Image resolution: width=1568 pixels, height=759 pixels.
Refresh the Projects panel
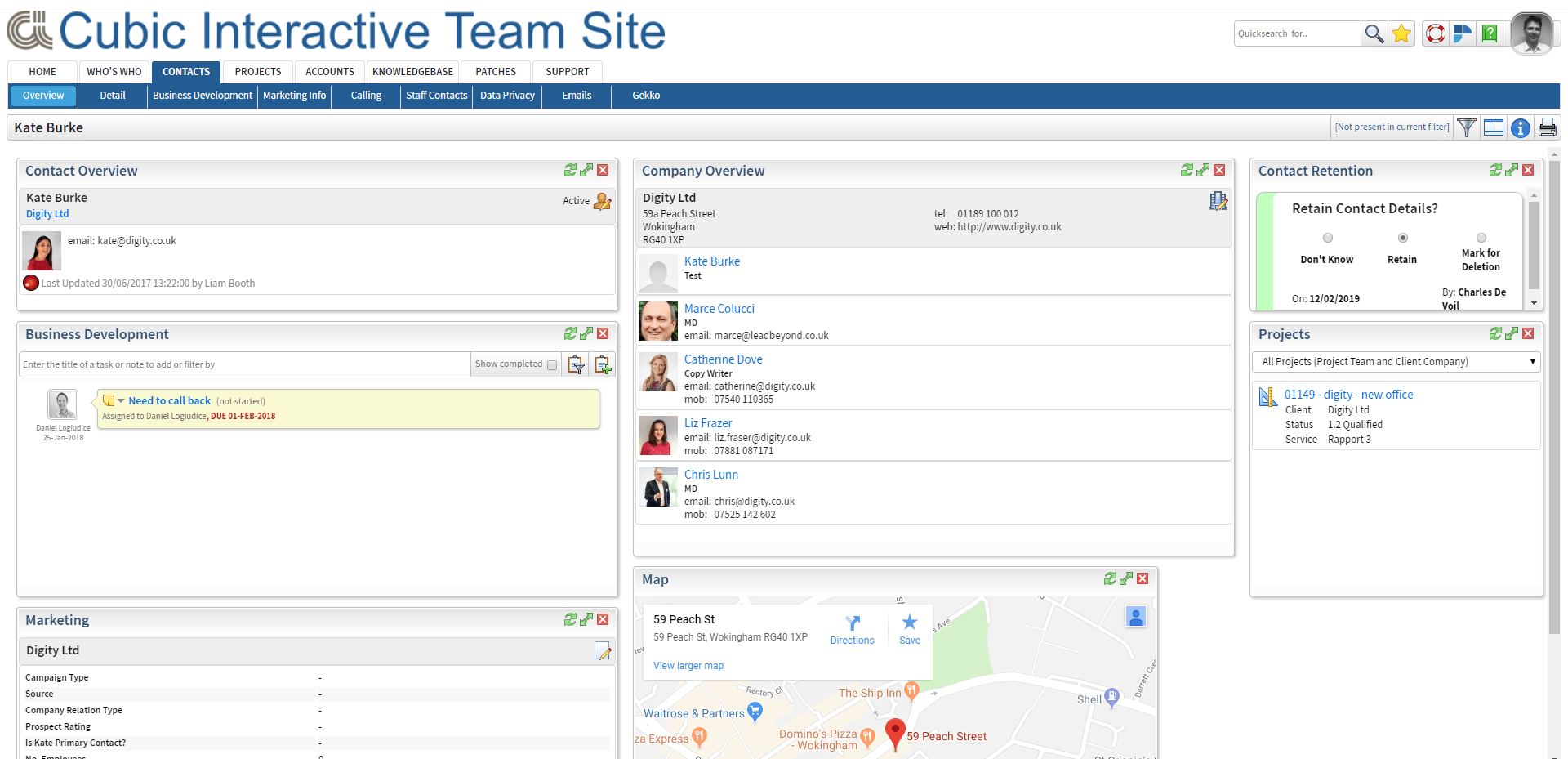1495,333
